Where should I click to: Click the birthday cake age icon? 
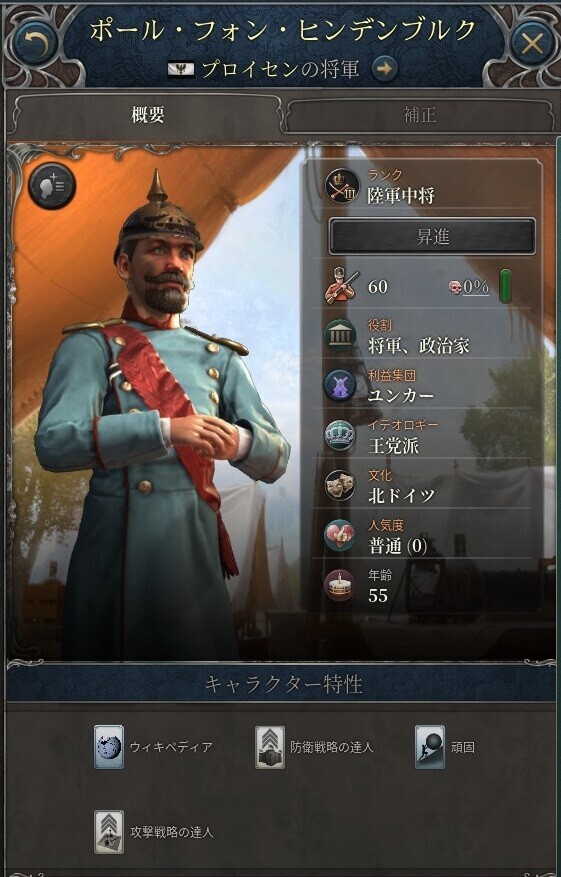tap(340, 585)
